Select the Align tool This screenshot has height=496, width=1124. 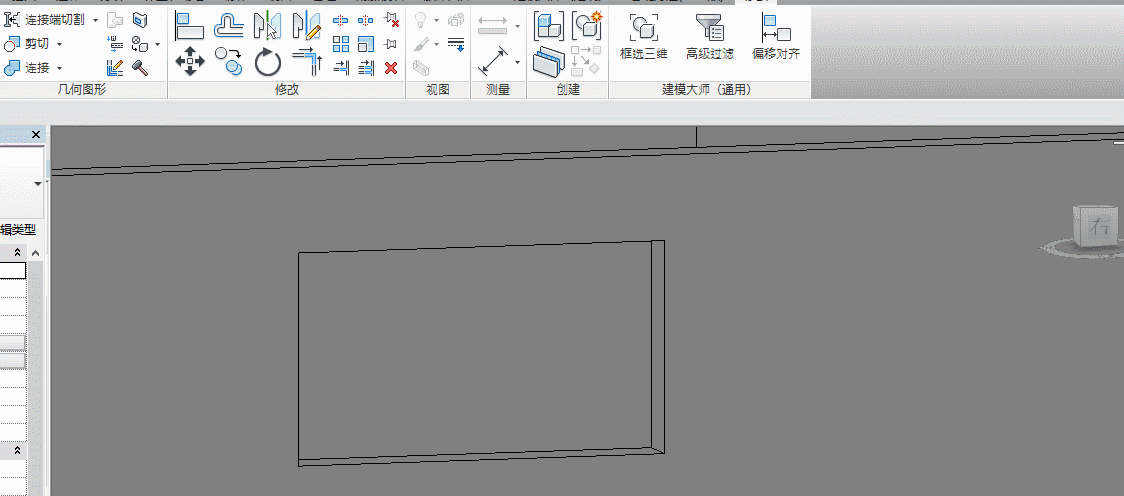[189, 26]
